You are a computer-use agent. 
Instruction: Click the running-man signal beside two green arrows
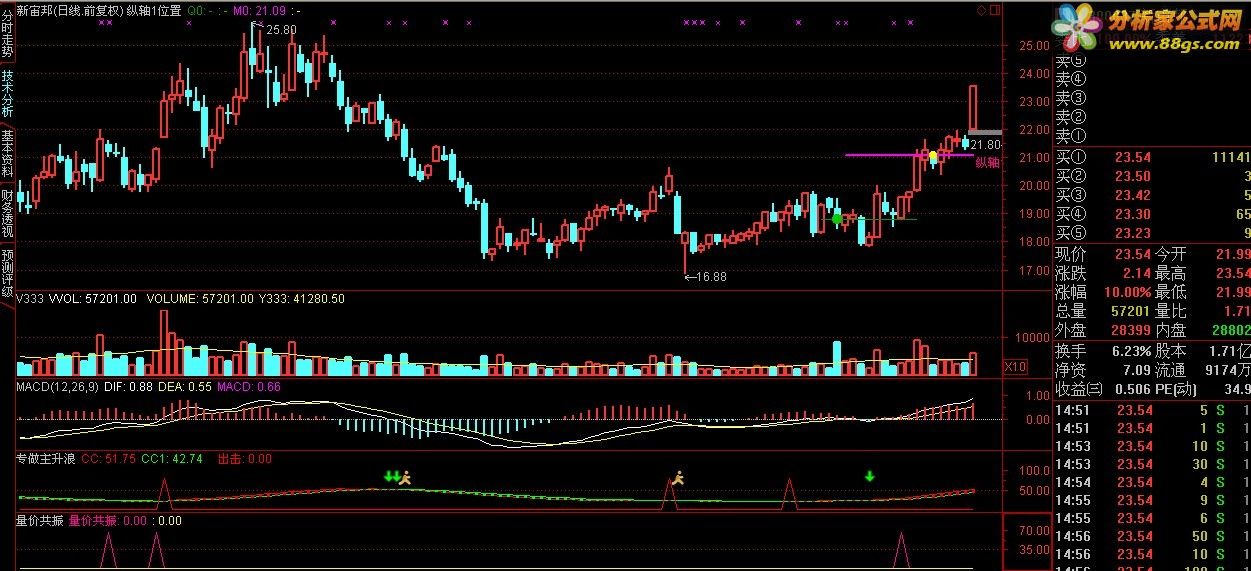(405, 478)
